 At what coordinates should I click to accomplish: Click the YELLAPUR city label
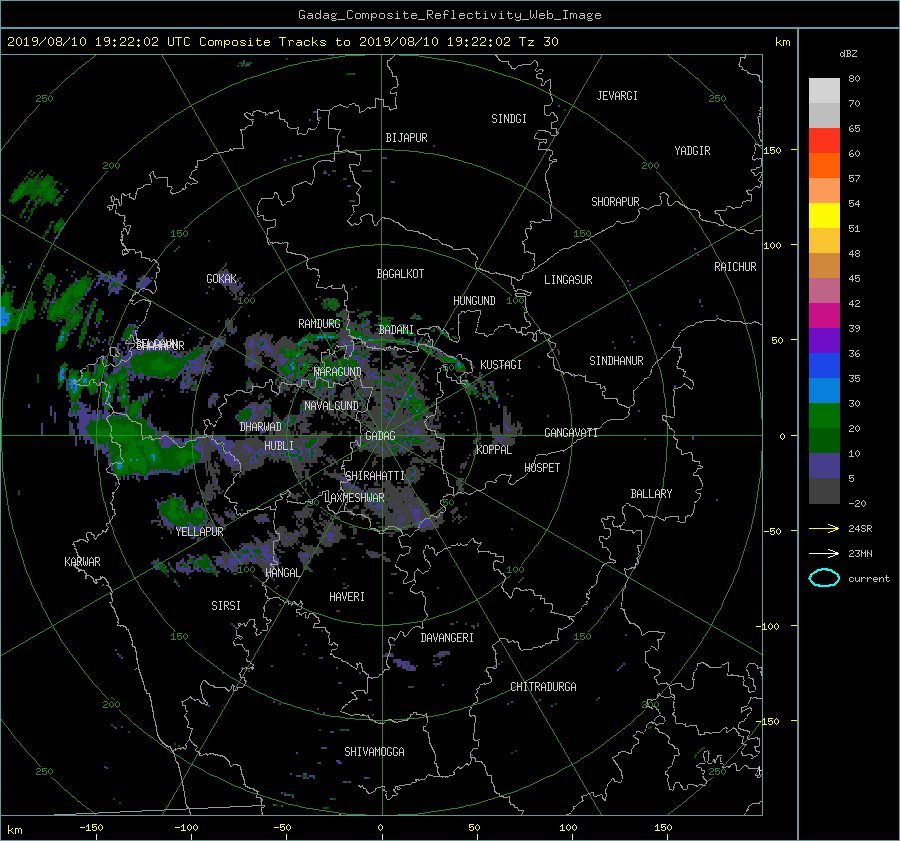point(199,532)
